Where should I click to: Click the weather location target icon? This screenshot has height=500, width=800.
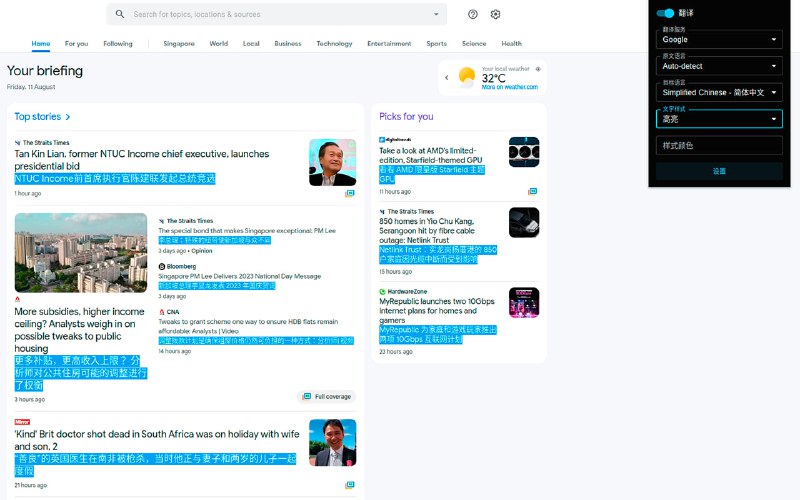click(x=538, y=69)
